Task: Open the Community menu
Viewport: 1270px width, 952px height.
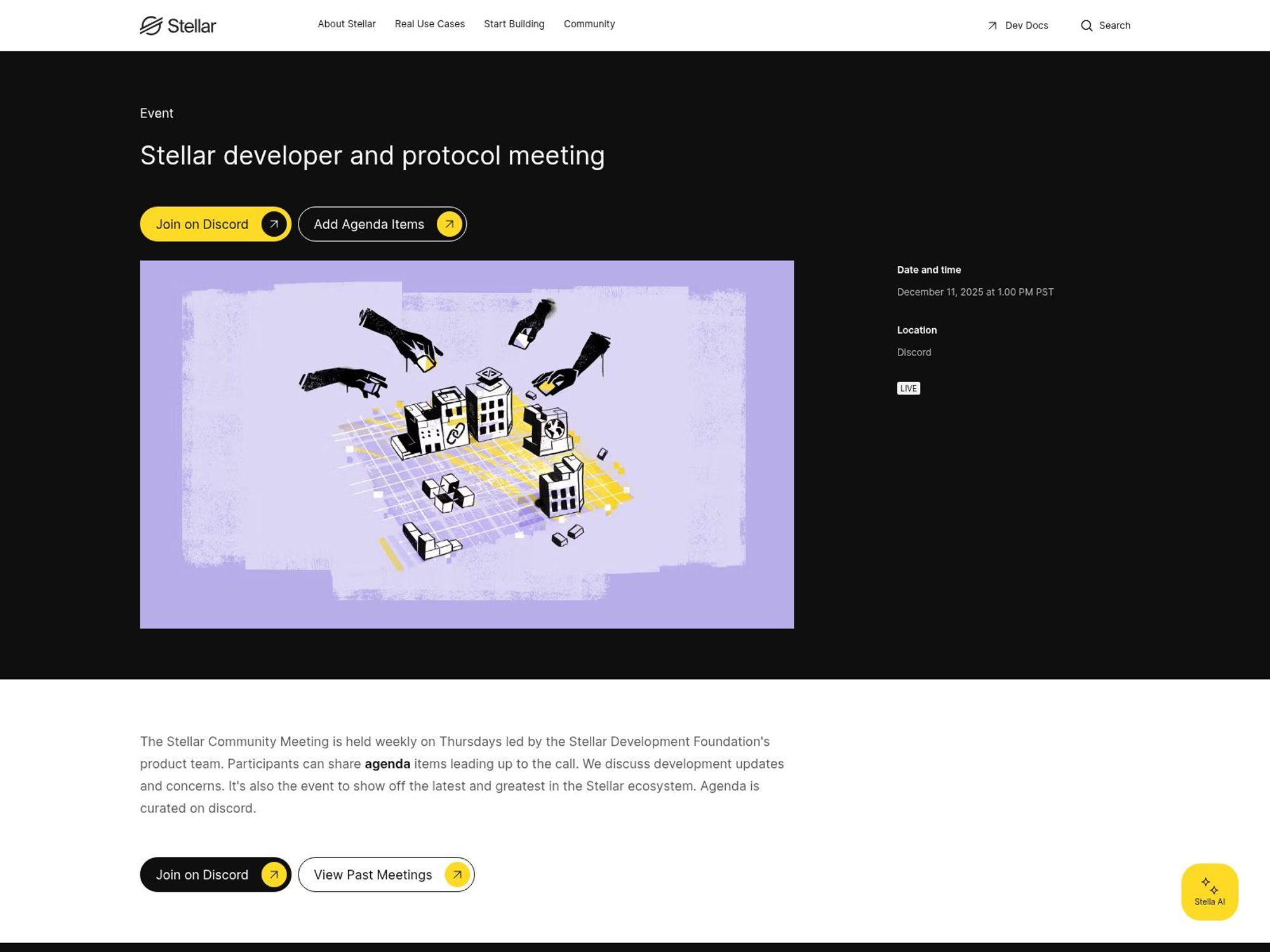Action: point(589,23)
